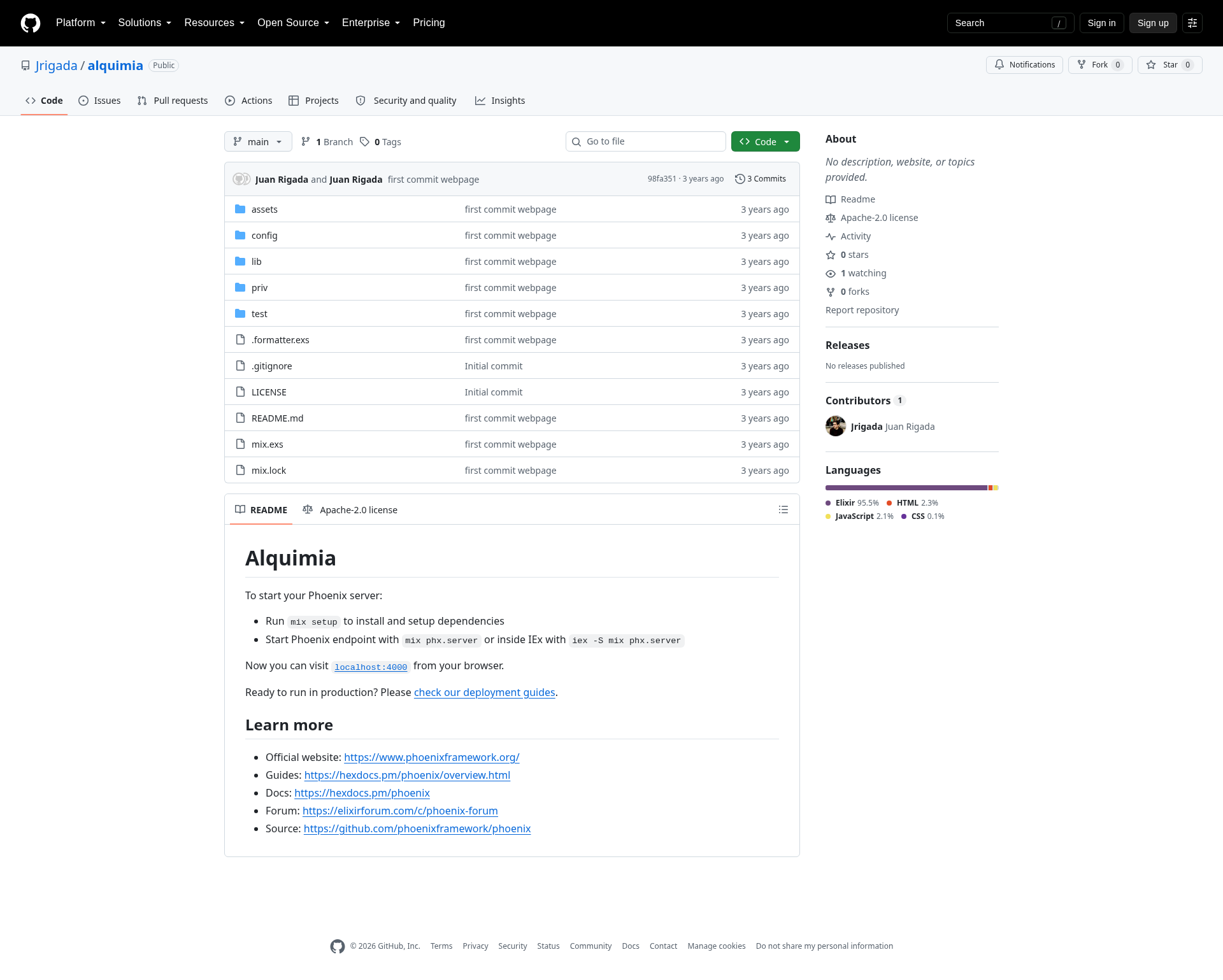Click the star icon beside 0 stars
The width and height of the screenshot is (1223, 980).
pyautogui.click(x=831, y=255)
